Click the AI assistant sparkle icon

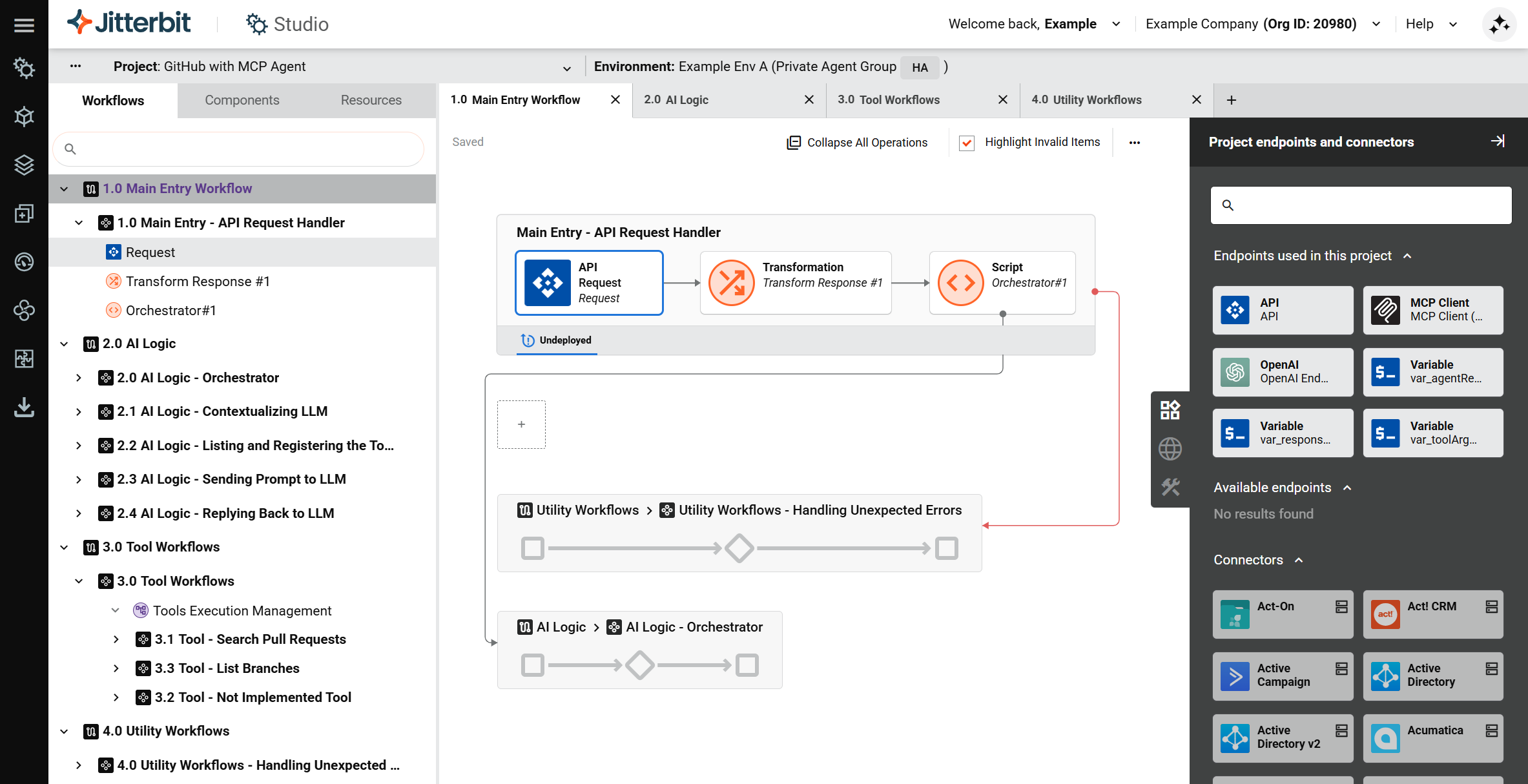click(1499, 25)
